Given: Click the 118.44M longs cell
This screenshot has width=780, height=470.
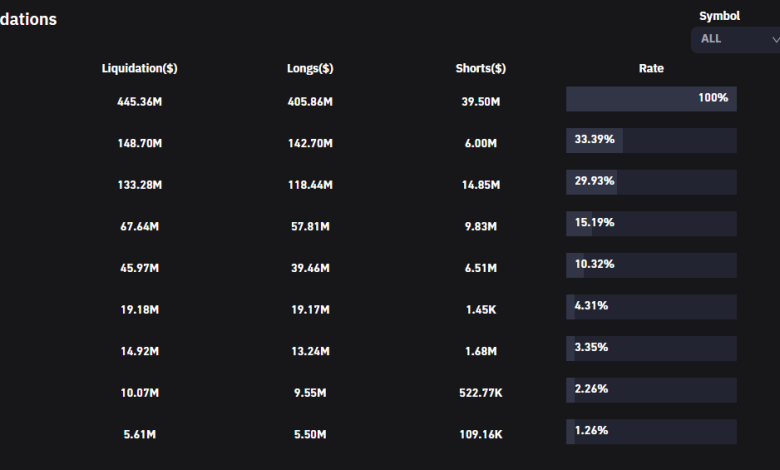Looking at the screenshot, I should pyautogui.click(x=310, y=185).
